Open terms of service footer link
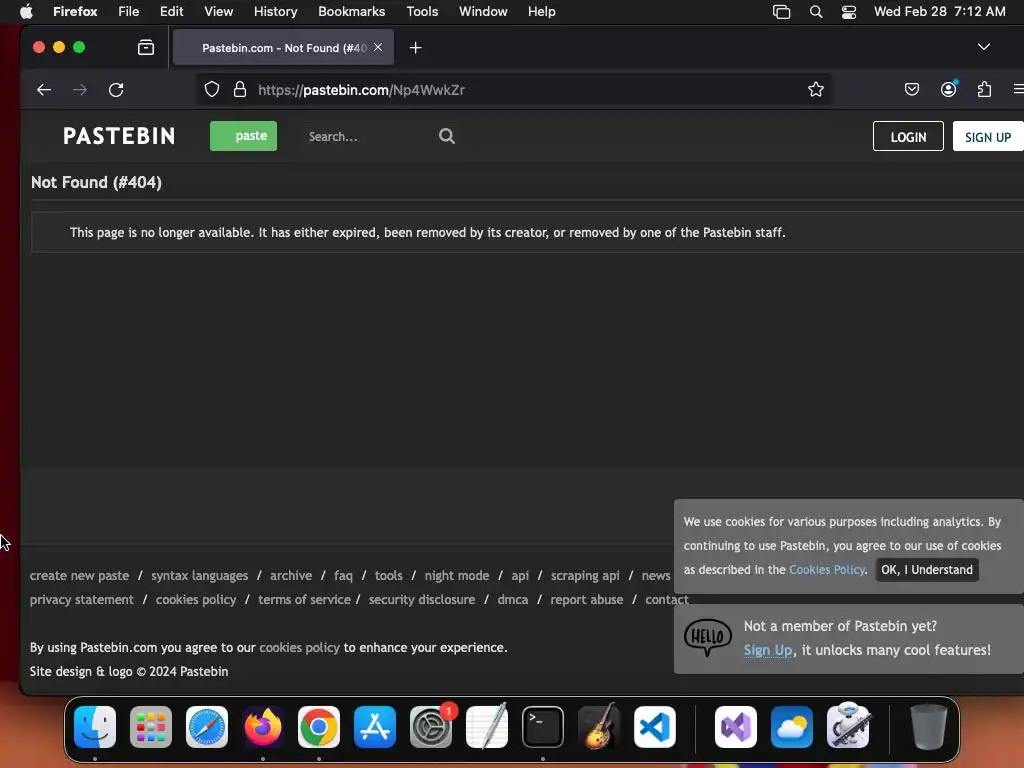Screen dimensions: 1024x768 304,600
